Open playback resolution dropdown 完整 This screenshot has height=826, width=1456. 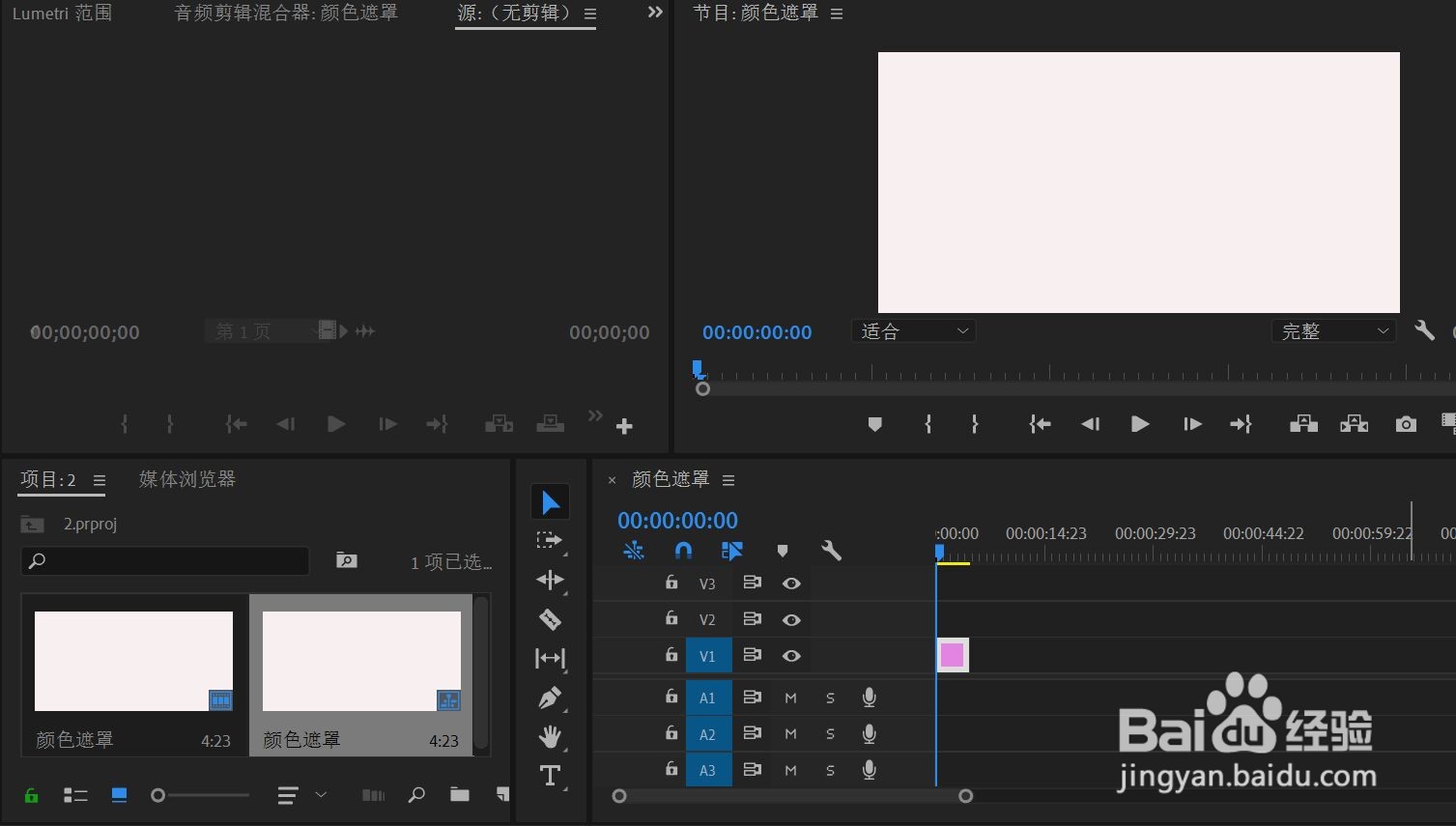(x=1333, y=331)
